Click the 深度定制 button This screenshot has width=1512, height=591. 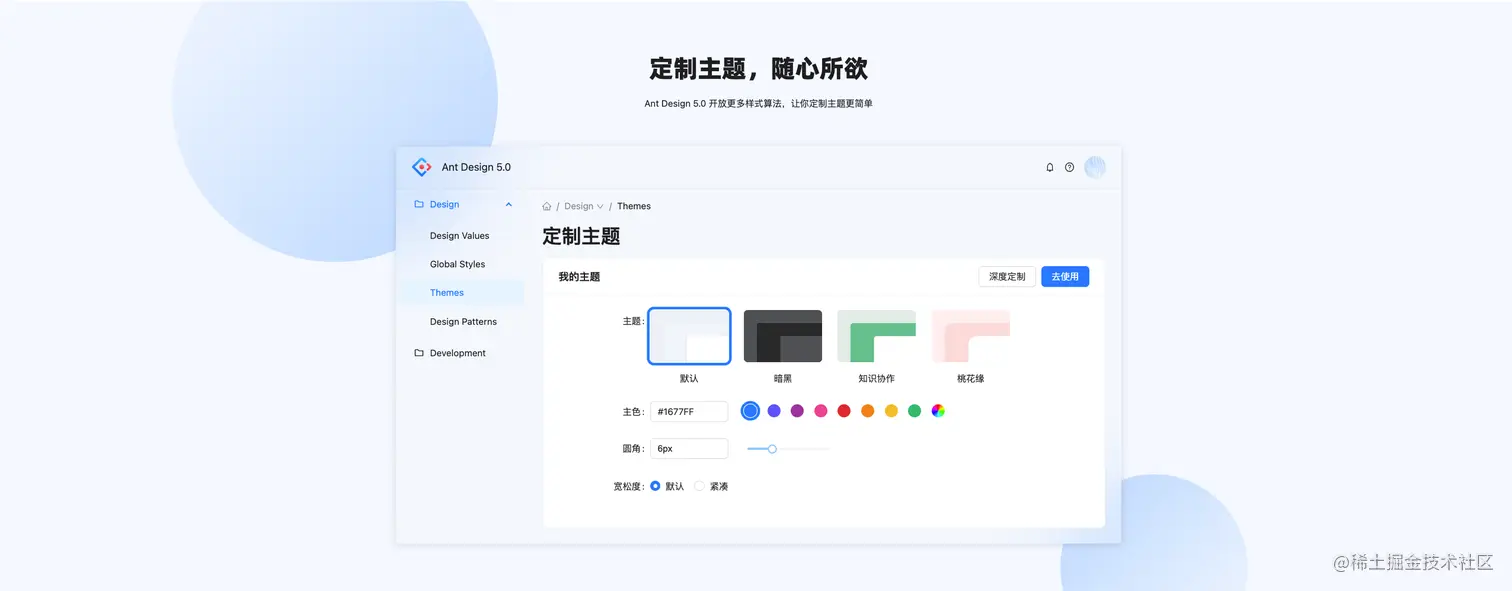1007,276
